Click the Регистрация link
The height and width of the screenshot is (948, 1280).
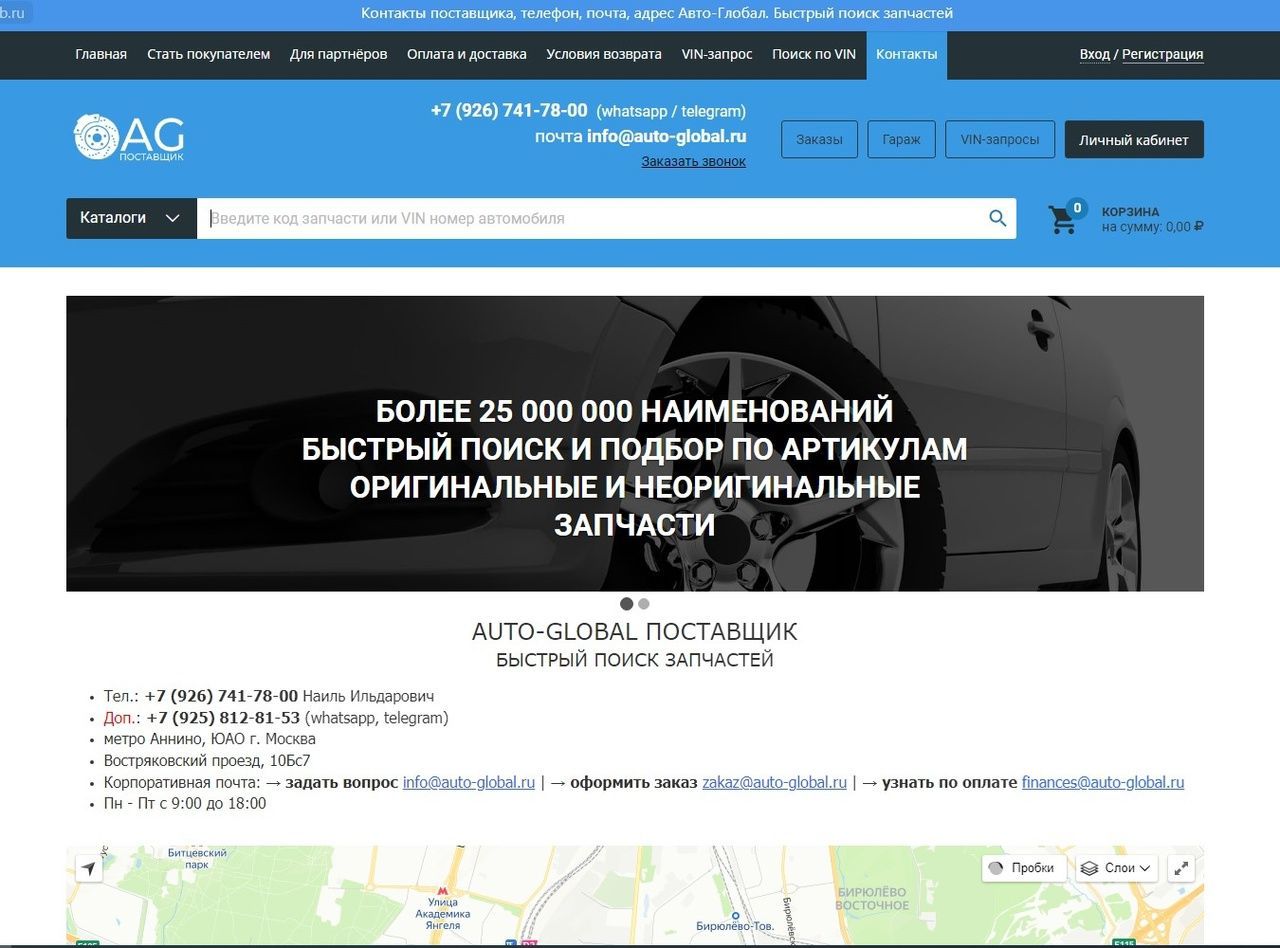click(x=1163, y=54)
